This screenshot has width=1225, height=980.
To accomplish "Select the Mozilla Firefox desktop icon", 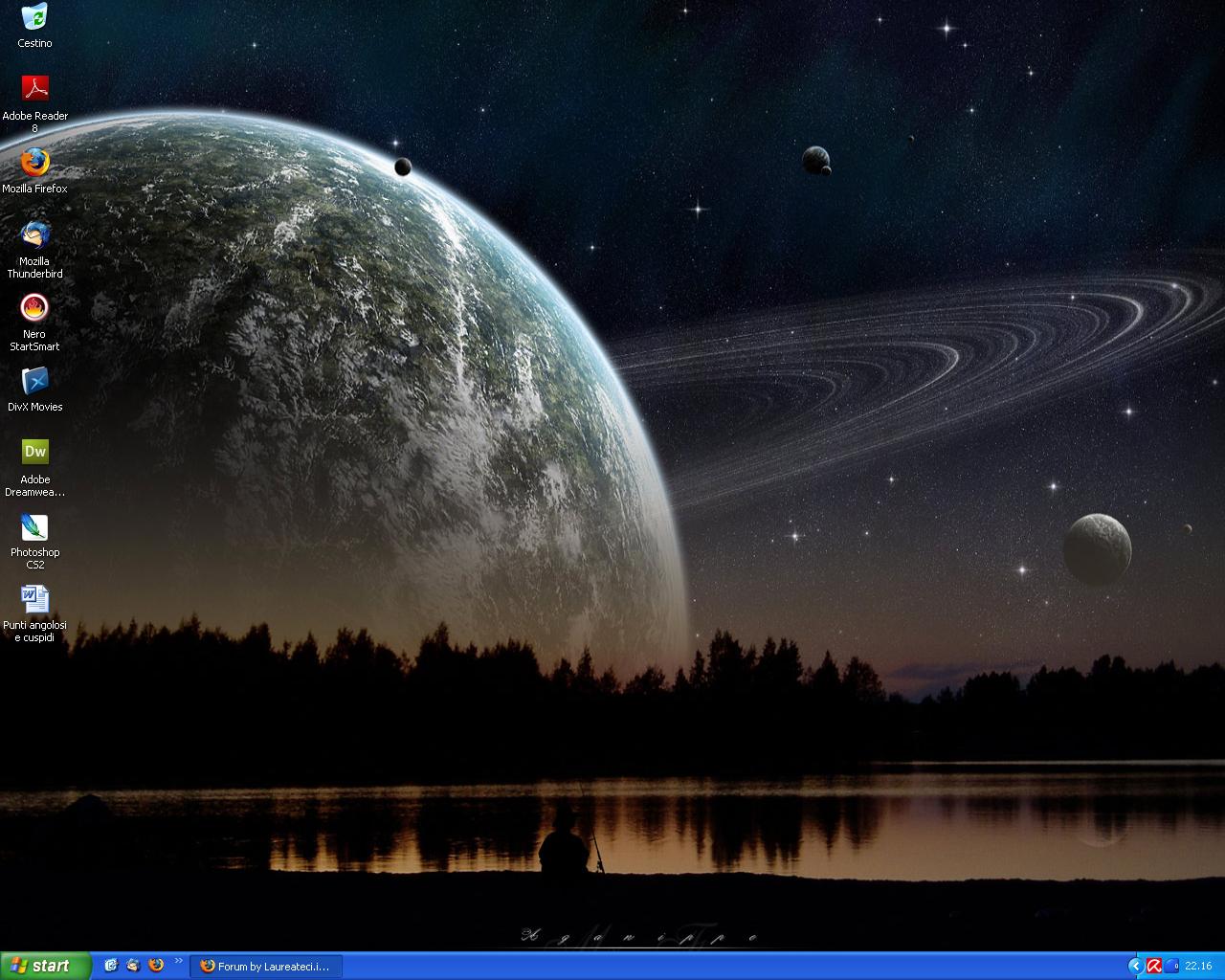I will click(x=34, y=170).
